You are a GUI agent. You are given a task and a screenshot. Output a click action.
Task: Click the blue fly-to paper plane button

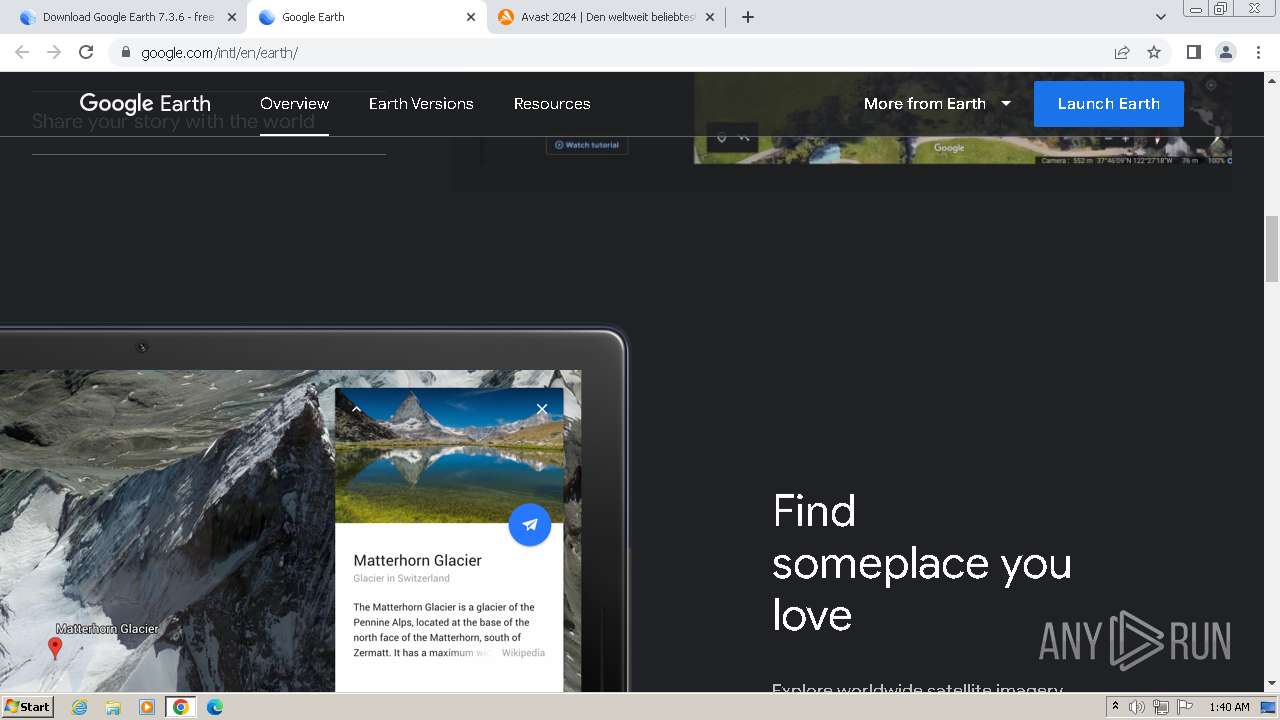530,524
